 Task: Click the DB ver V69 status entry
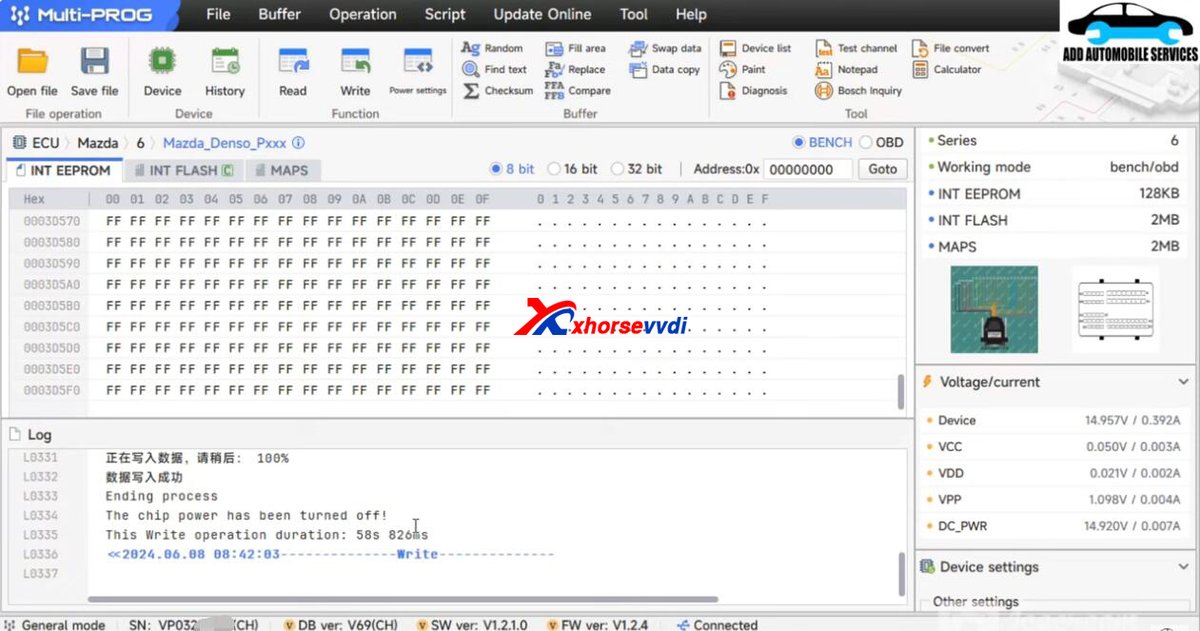click(x=340, y=625)
